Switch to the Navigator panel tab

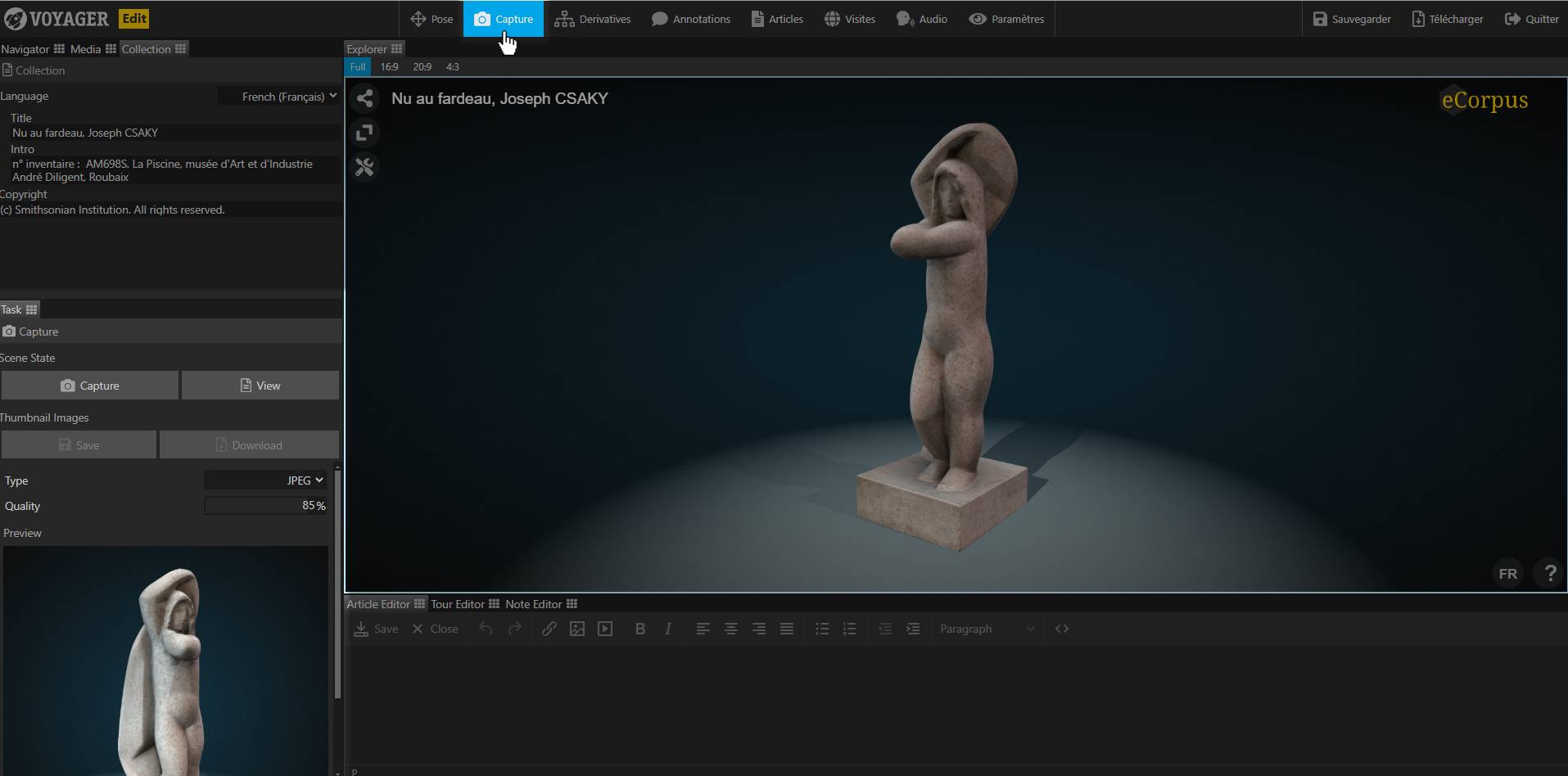(33, 49)
